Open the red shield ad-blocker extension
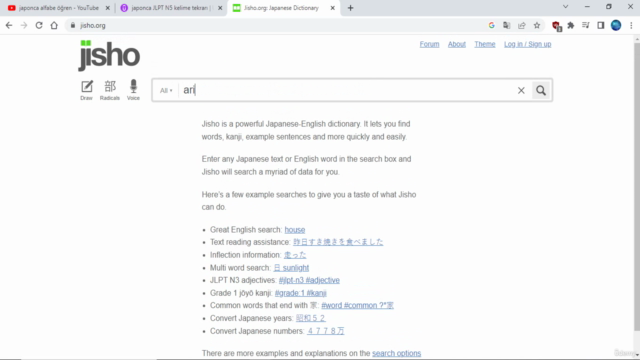Screen dimensions: 640x360 pos(556,26)
